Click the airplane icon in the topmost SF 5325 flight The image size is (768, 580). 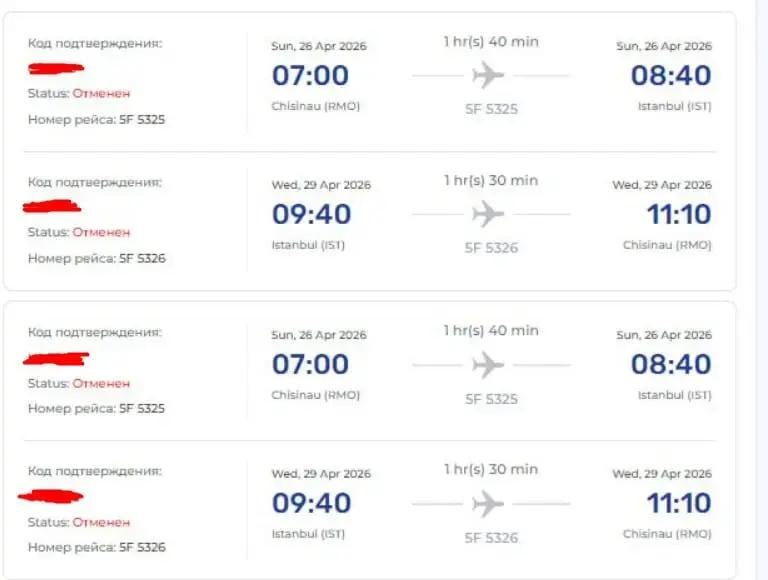[488, 75]
